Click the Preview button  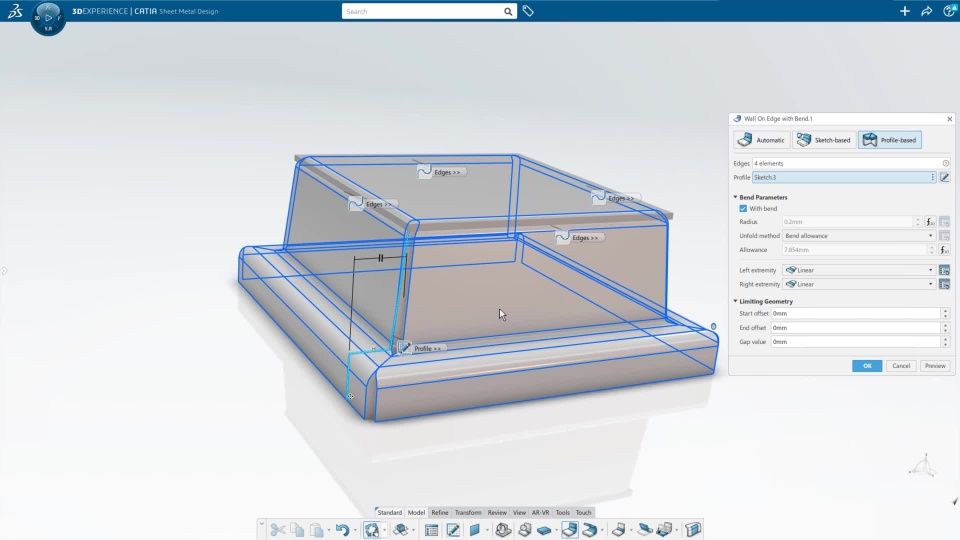coord(935,366)
